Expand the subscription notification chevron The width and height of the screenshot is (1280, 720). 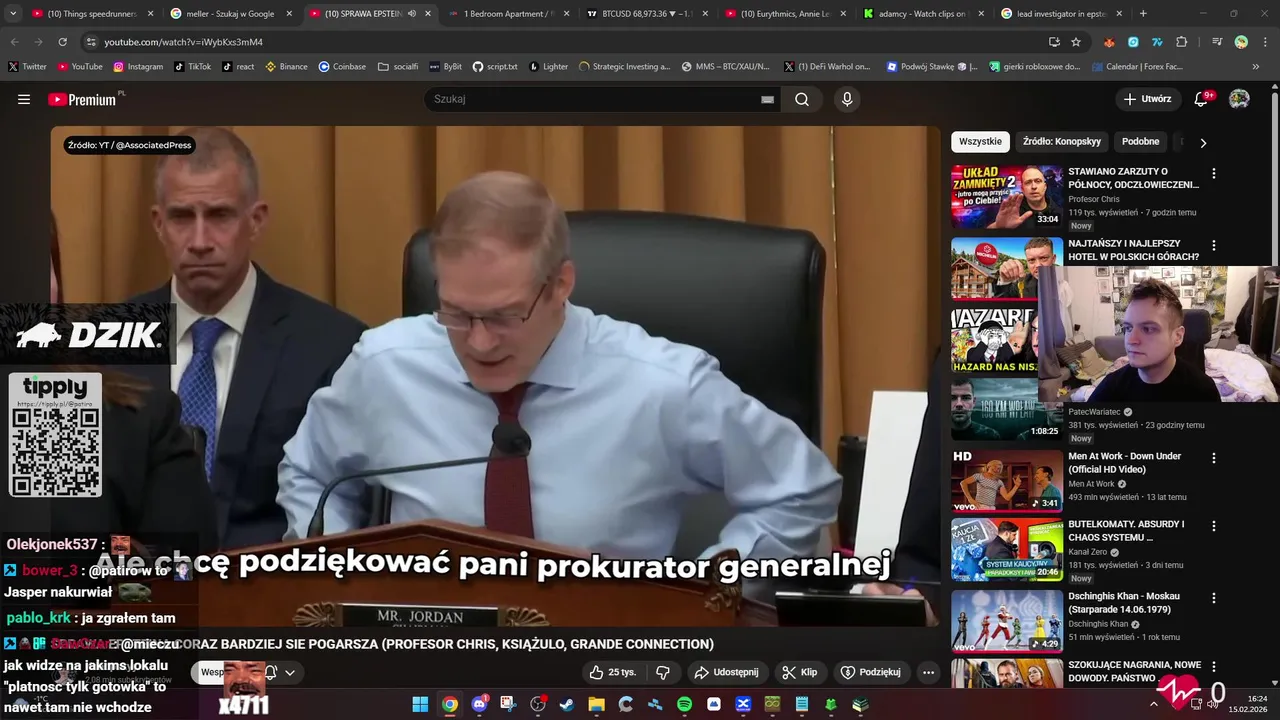(290, 672)
